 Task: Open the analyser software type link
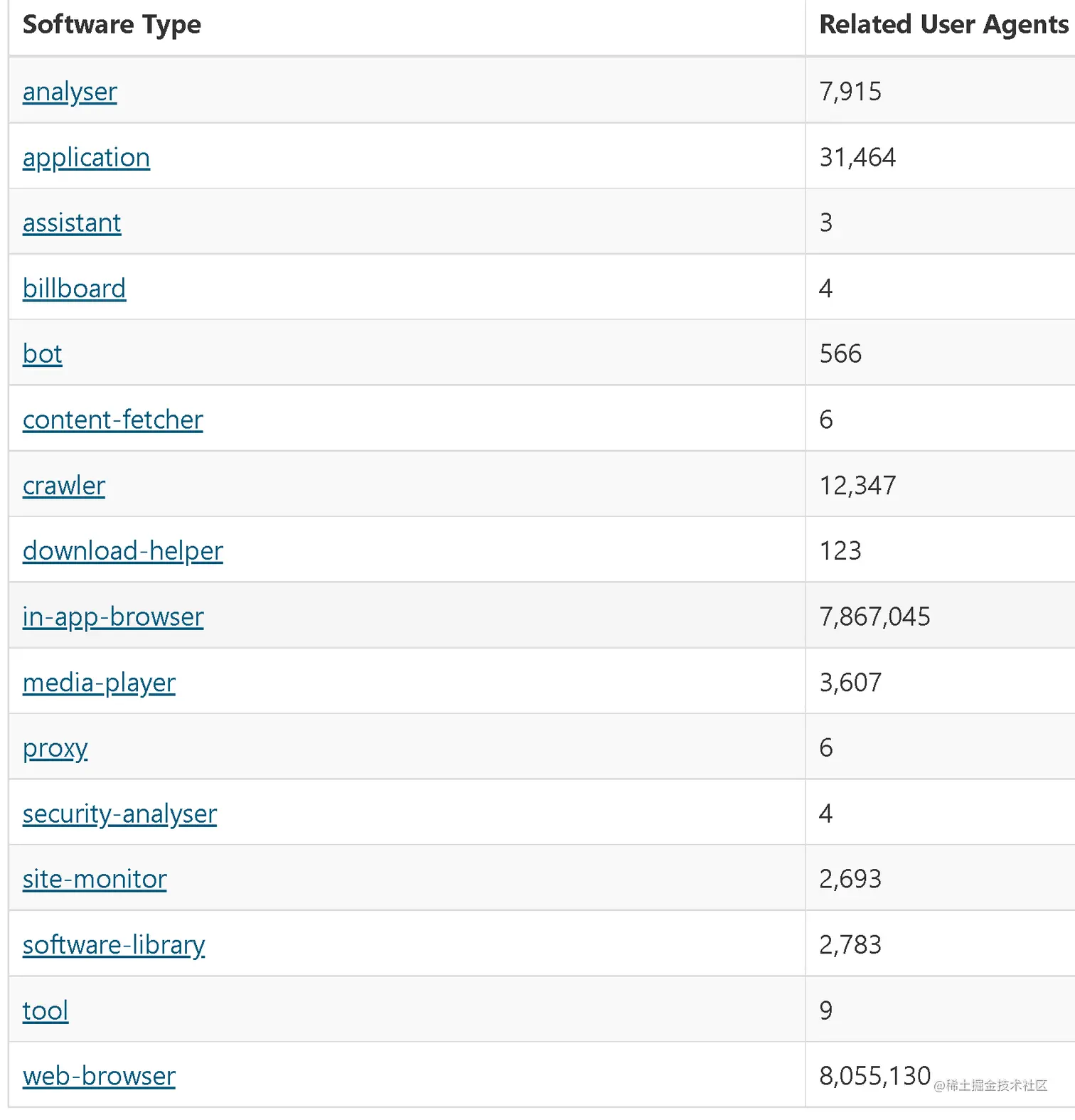pyautogui.click(x=70, y=92)
